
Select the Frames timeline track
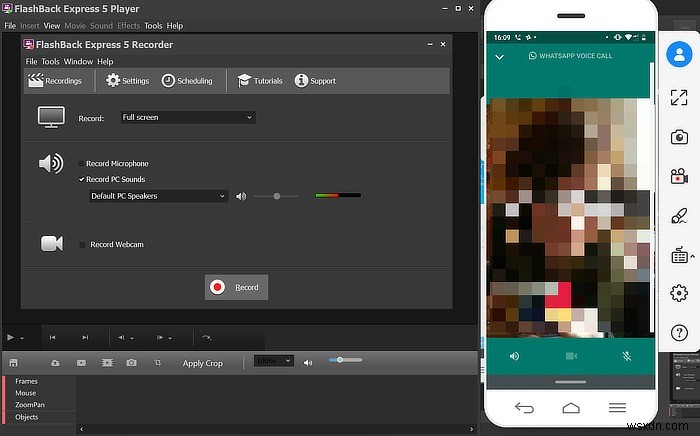pyautogui.click(x=26, y=381)
